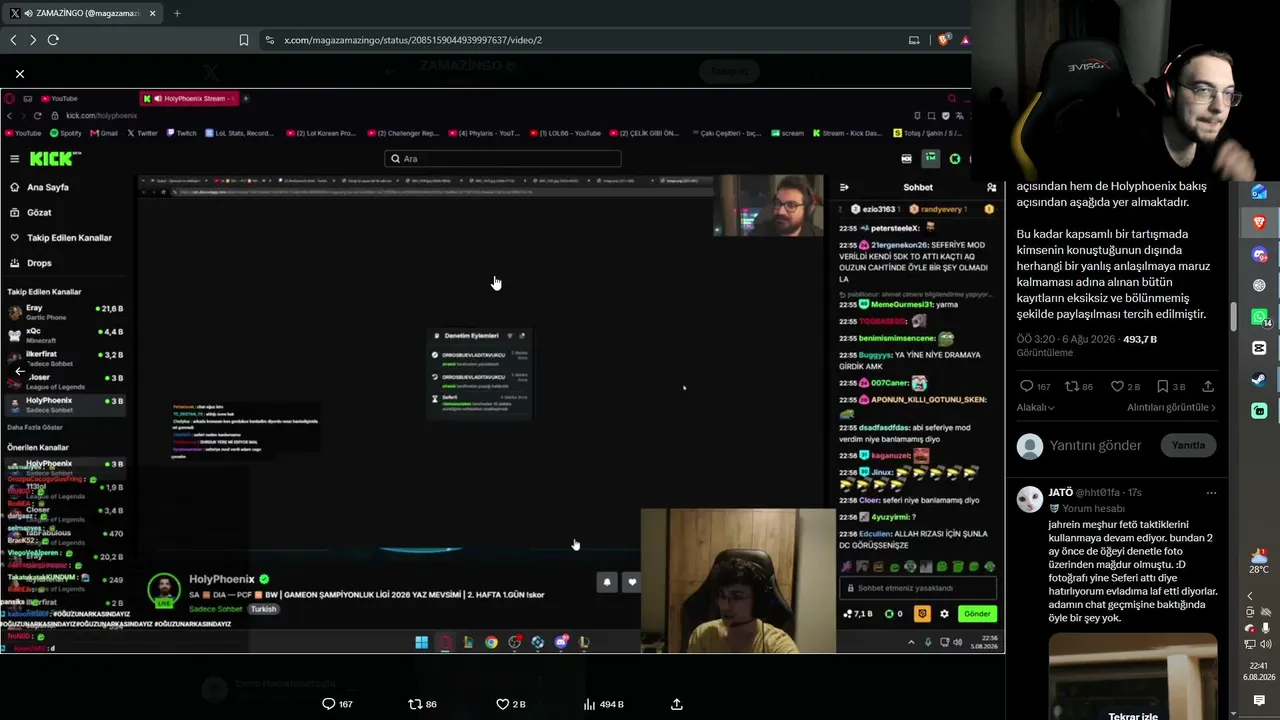Expand Daha Fazla Göster in Kick's sidebar
Screen dimensions: 1280x720
click(35, 427)
